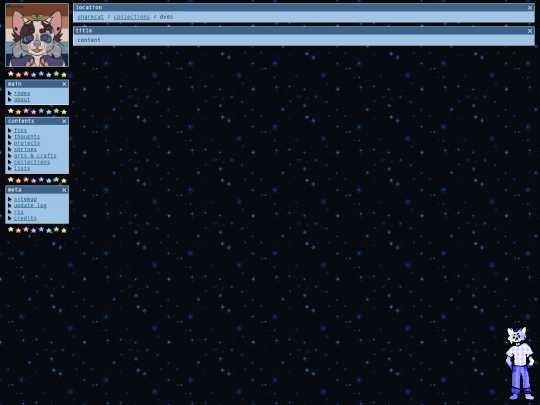The height and width of the screenshot is (405, 540).
Task: Click the arrow bullet beside rss
Action: (10, 212)
